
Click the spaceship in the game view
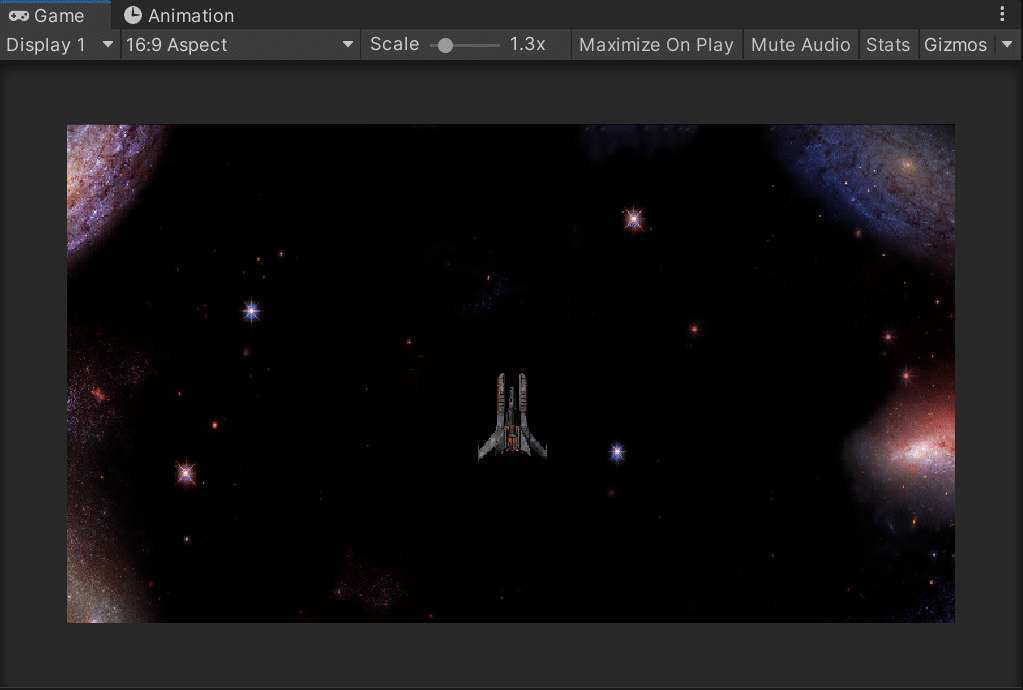[x=512, y=417]
